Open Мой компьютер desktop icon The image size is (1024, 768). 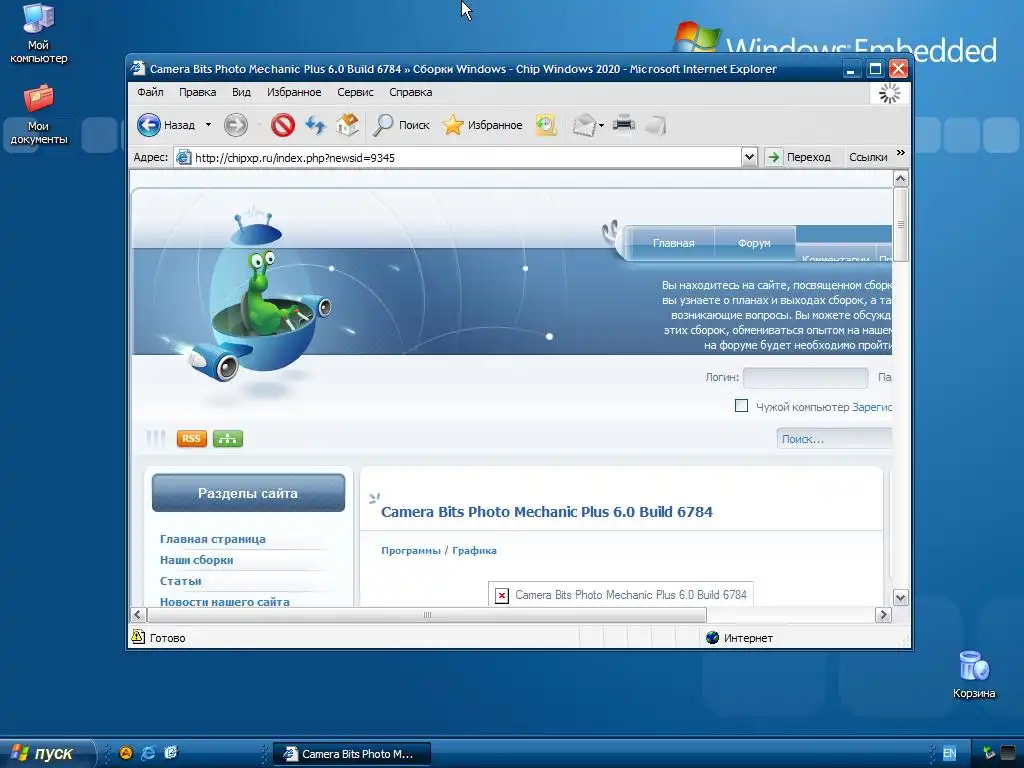click(39, 33)
